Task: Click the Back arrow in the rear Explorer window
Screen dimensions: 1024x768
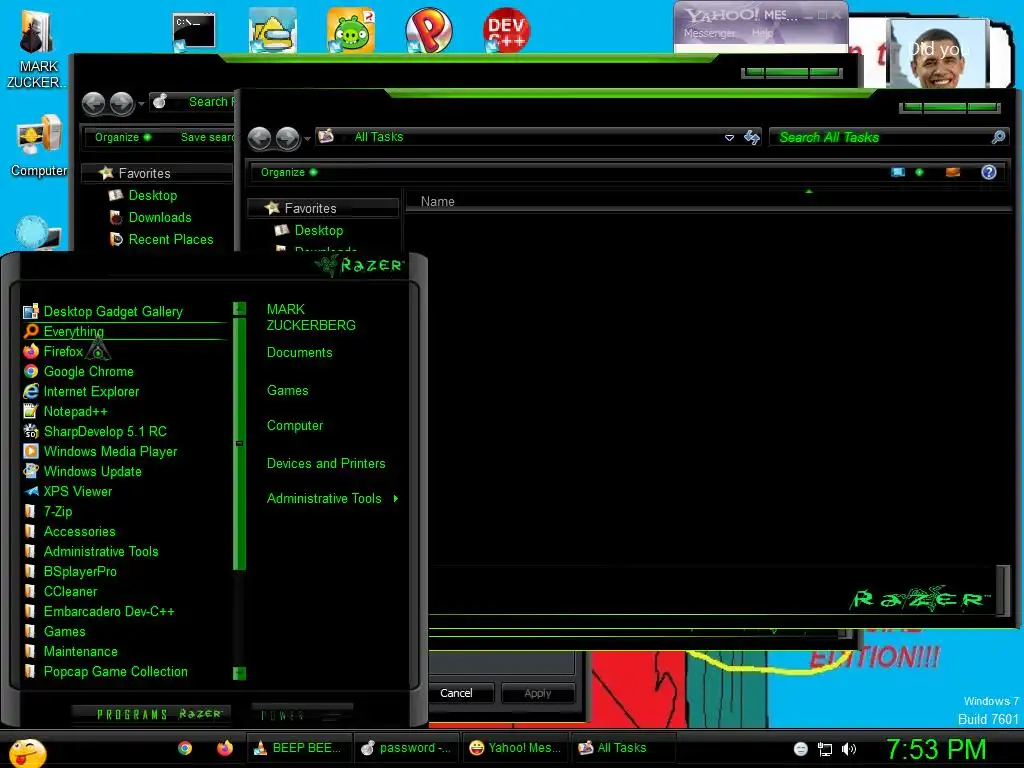Action: point(93,103)
